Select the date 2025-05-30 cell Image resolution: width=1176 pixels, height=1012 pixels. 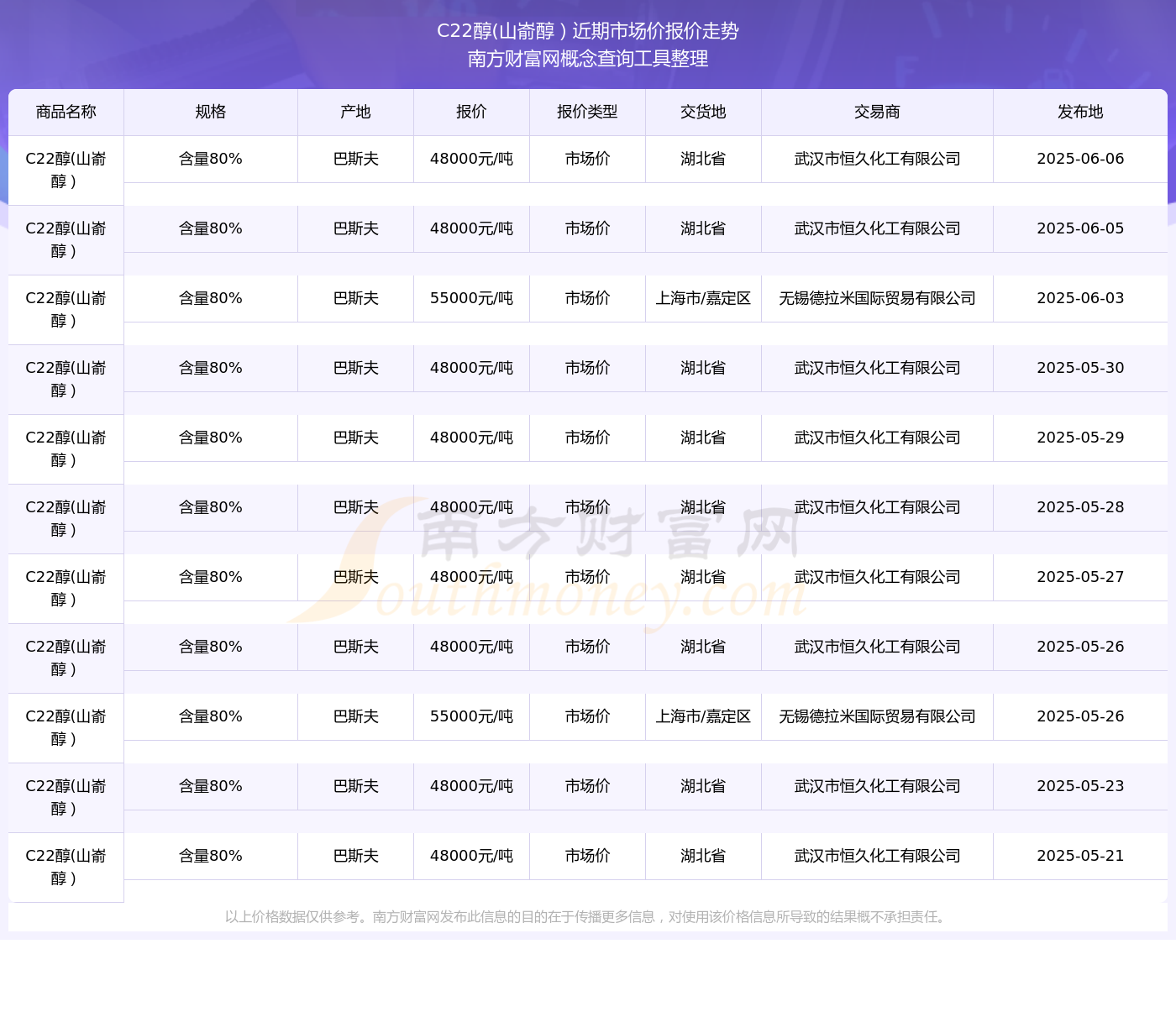pyautogui.click(x=1080, y=368)
